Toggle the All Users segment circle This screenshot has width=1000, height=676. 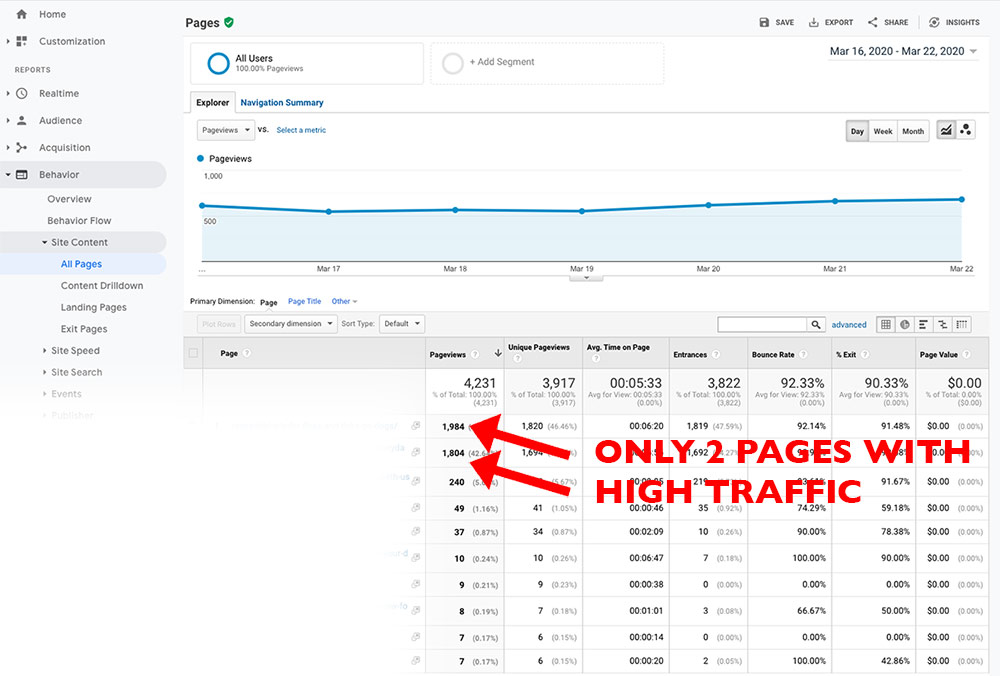click(x=218, y=63)
